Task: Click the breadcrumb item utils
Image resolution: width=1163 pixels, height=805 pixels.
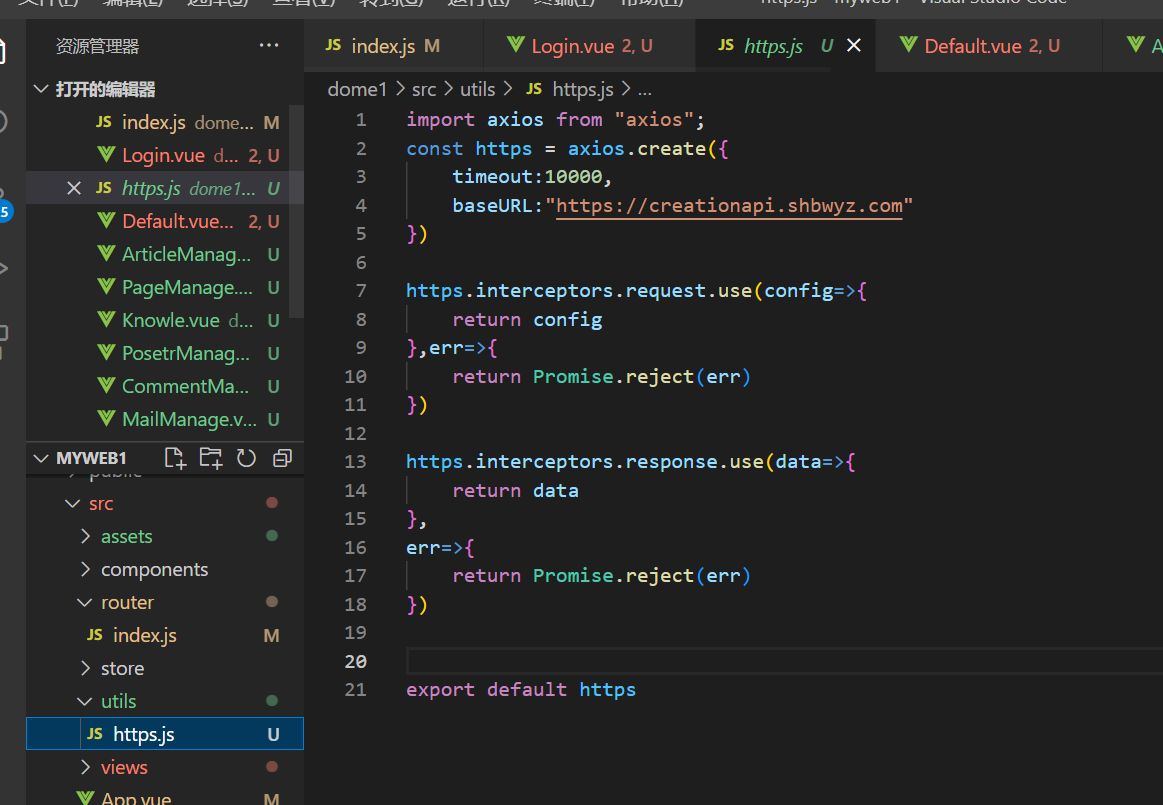Action: [x=477, y=88]
